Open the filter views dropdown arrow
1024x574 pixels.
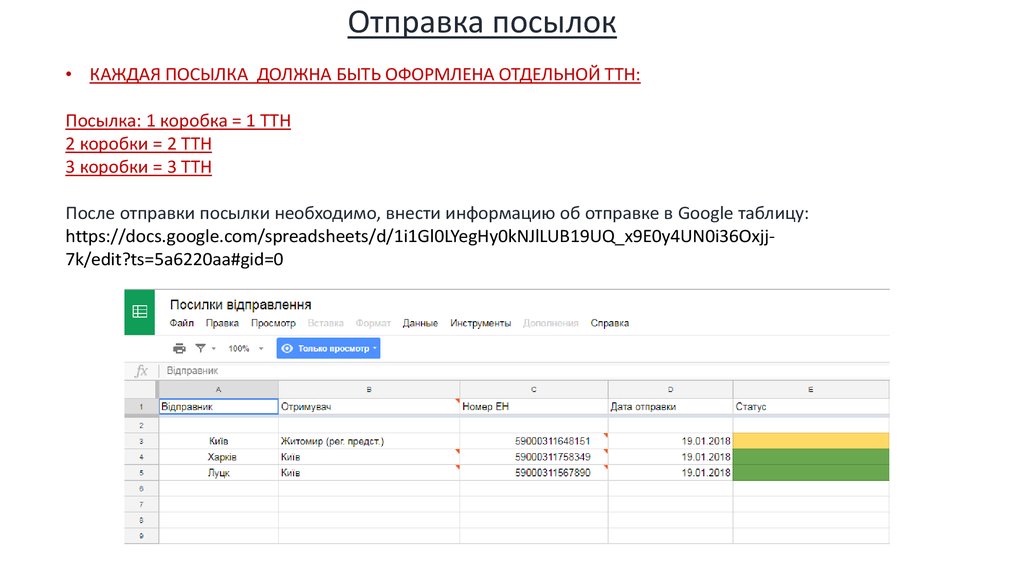(214, 349)
